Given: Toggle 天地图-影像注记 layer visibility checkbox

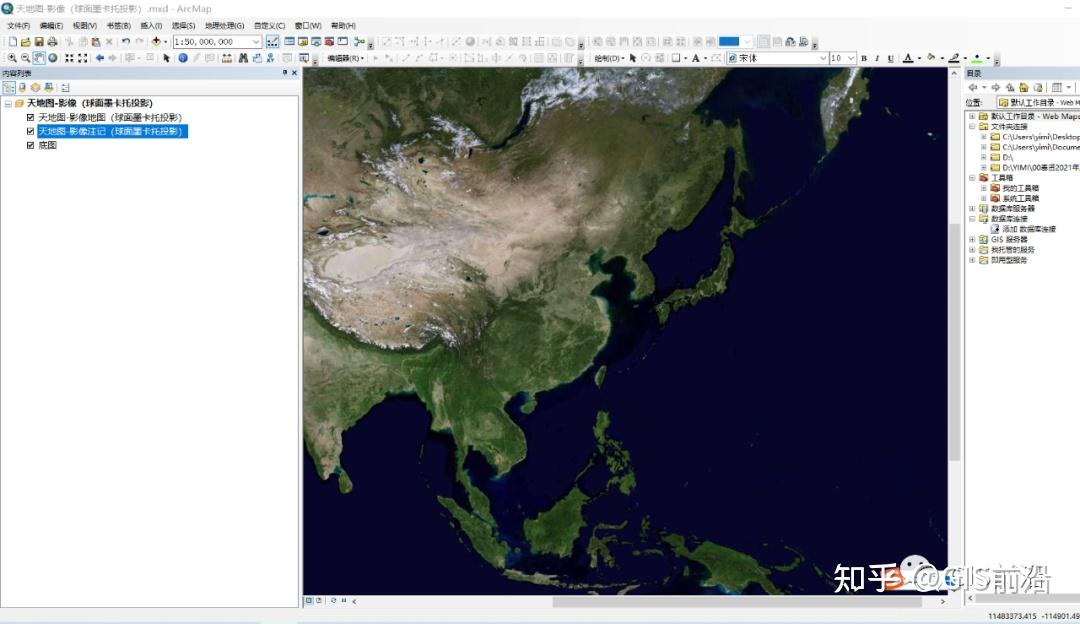Looking at the screenshot, I should tap(30, 132).
